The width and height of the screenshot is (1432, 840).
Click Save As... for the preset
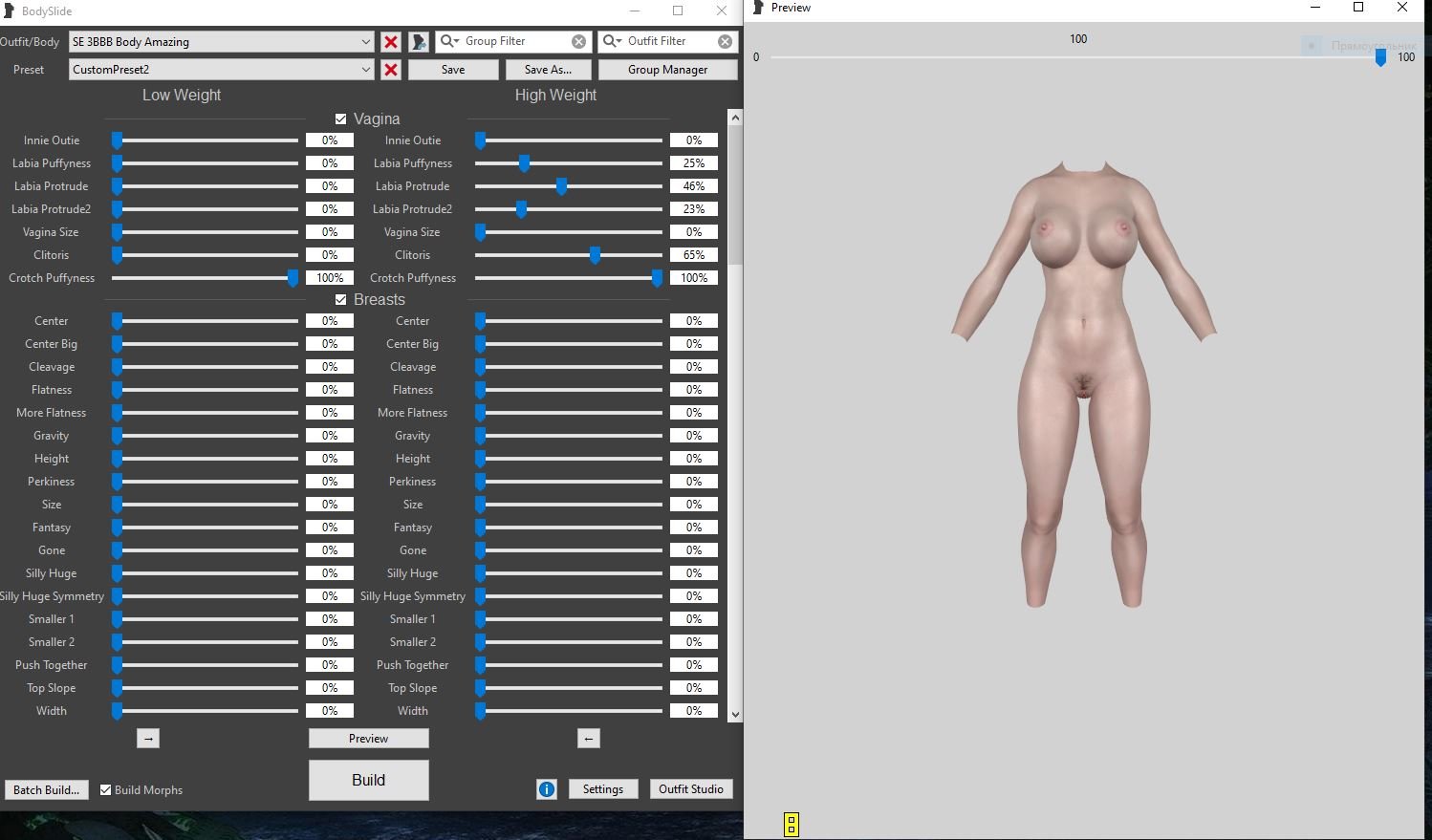pos(548,70)
